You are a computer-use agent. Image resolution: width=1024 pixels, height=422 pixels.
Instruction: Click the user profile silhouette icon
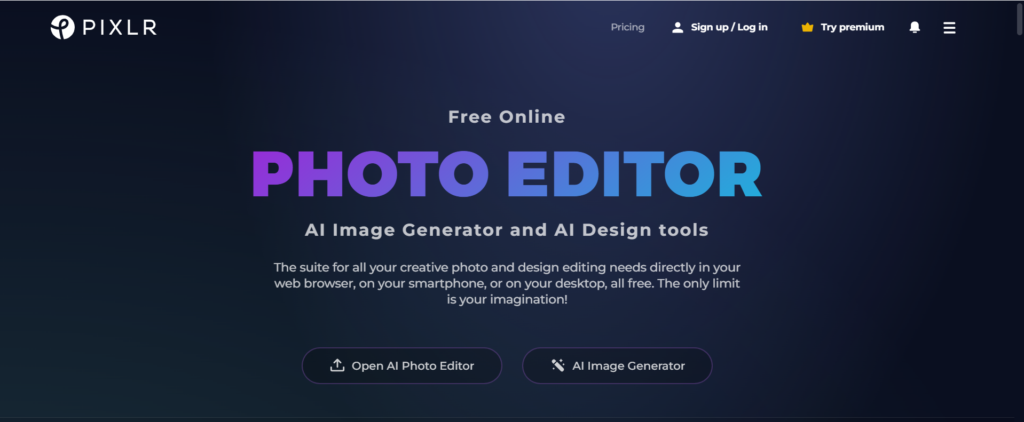pyautogui.click(x=678, y=27)
